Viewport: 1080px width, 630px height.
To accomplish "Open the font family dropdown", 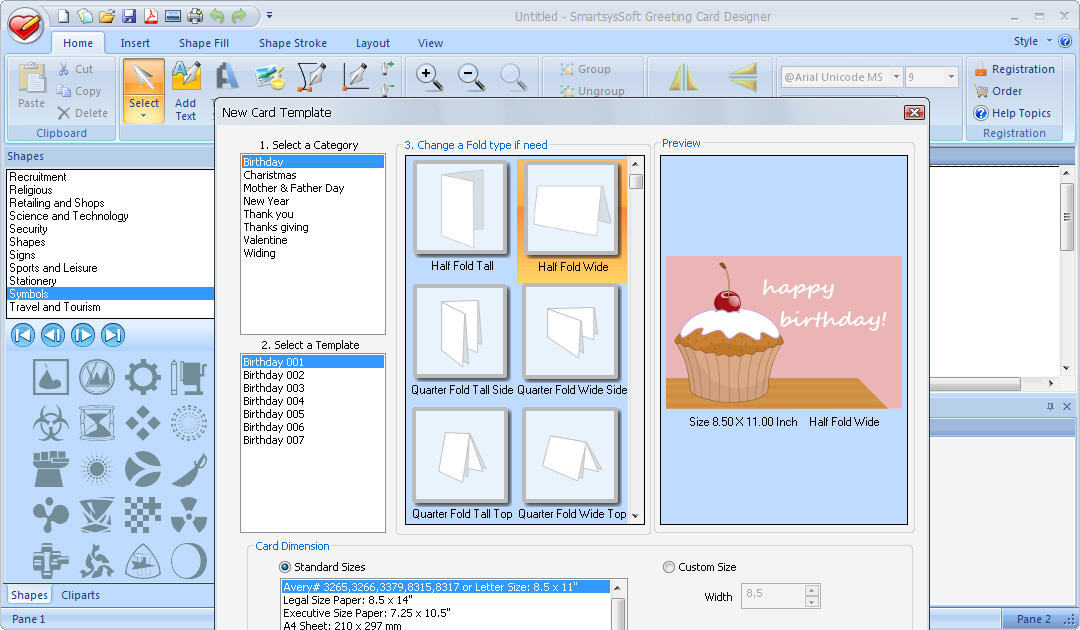I will pos(897,76).
